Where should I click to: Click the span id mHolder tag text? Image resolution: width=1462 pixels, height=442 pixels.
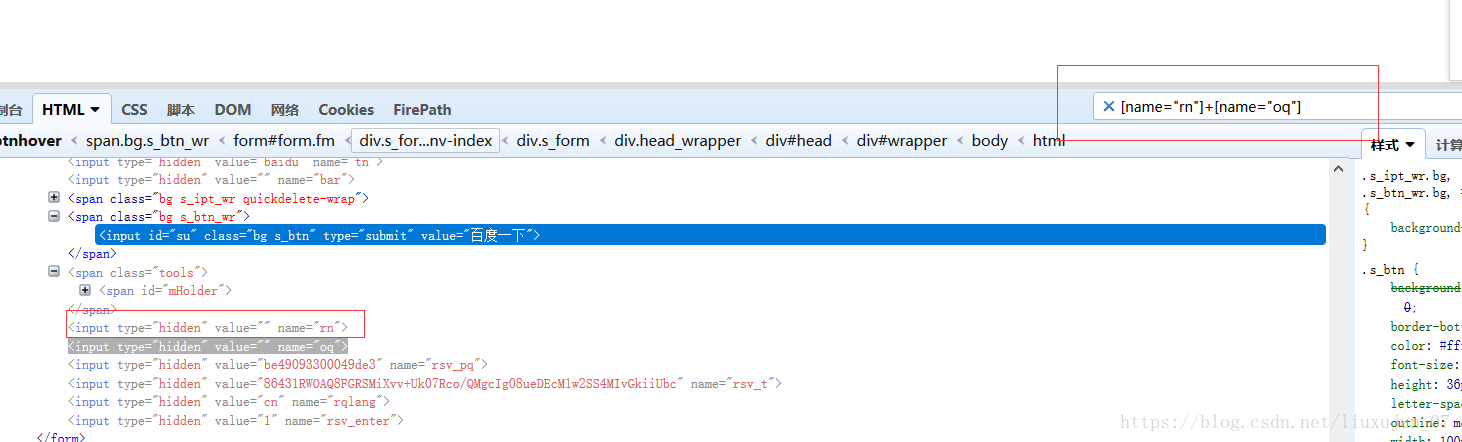165,290
